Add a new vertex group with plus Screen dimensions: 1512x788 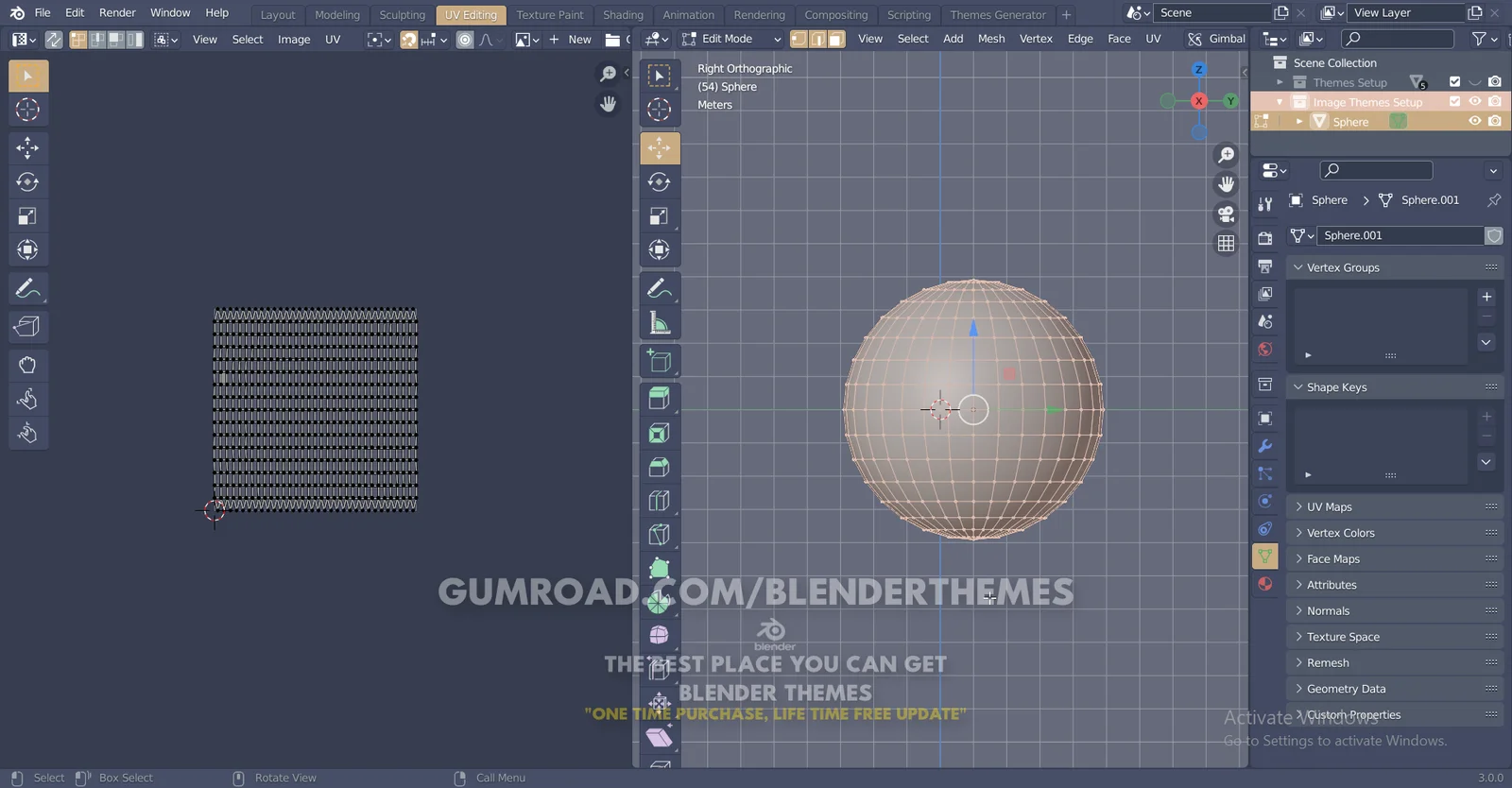1486,297
